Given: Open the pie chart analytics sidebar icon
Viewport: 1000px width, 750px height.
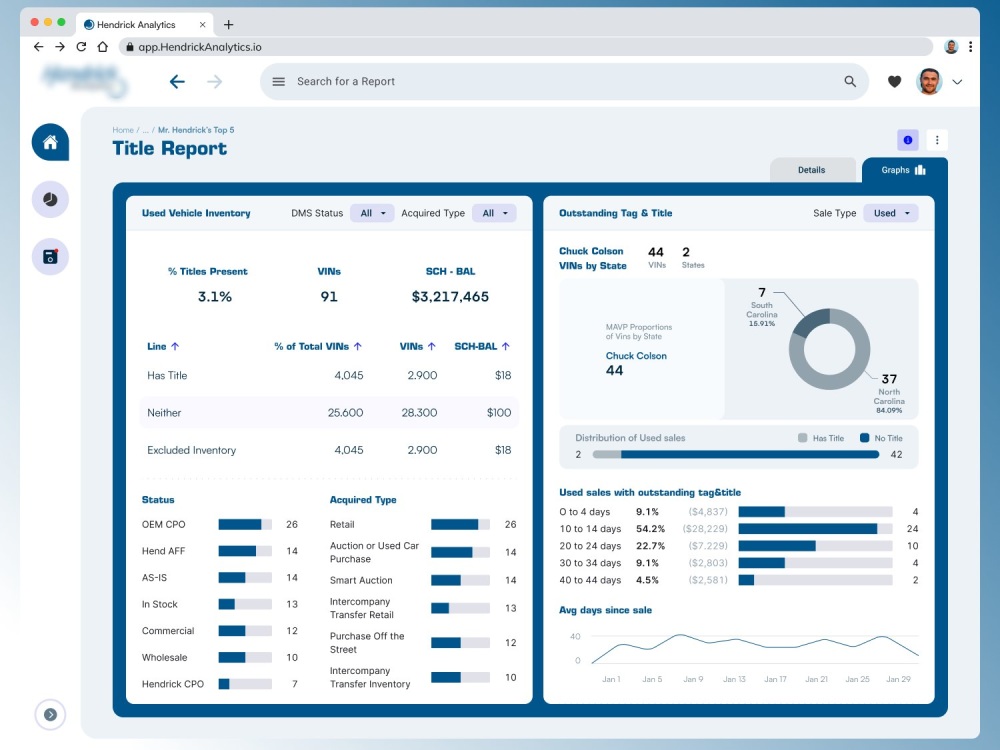Looking at the screenshot, I should [50, 200].
